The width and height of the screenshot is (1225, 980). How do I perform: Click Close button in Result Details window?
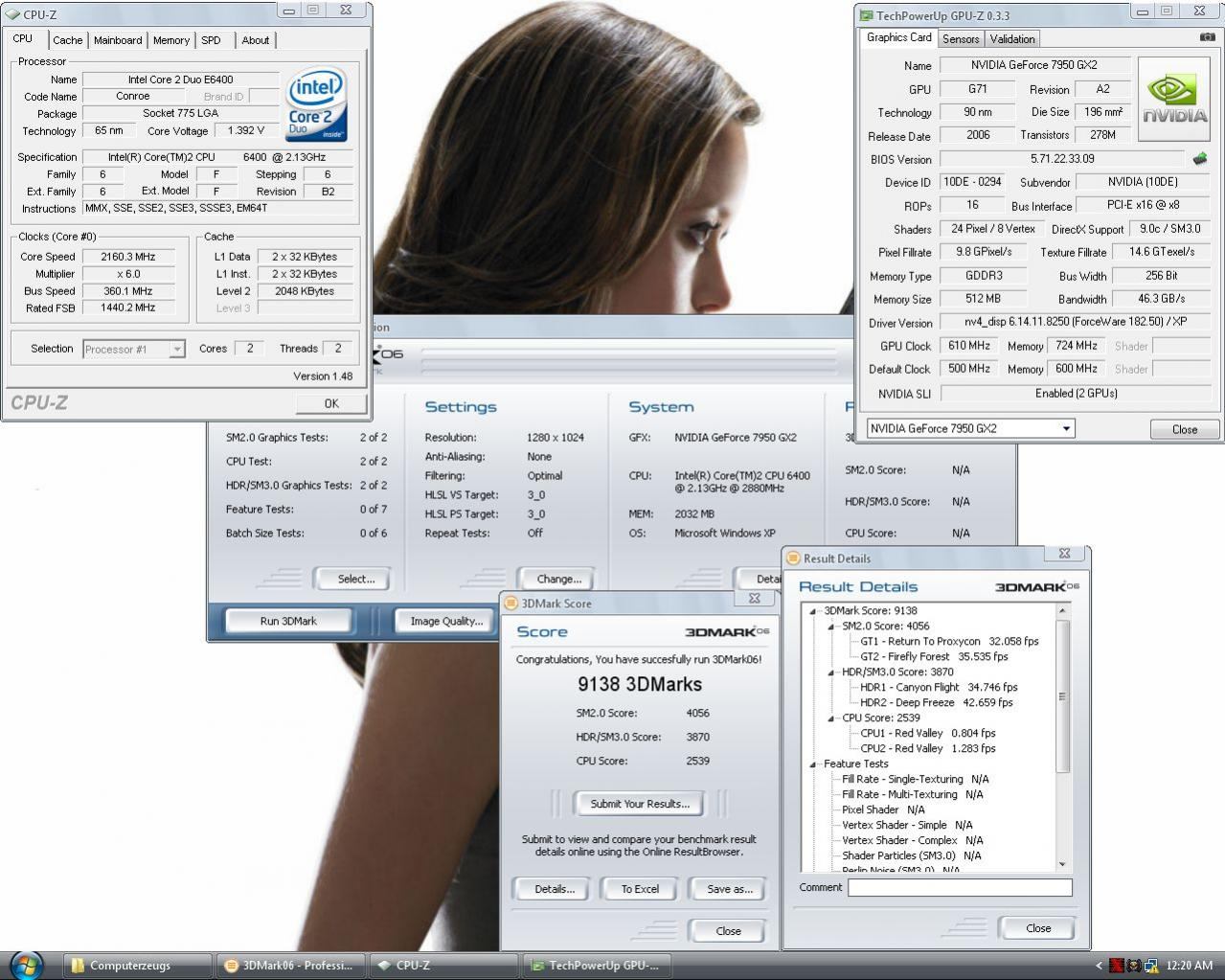point(1038,928)
